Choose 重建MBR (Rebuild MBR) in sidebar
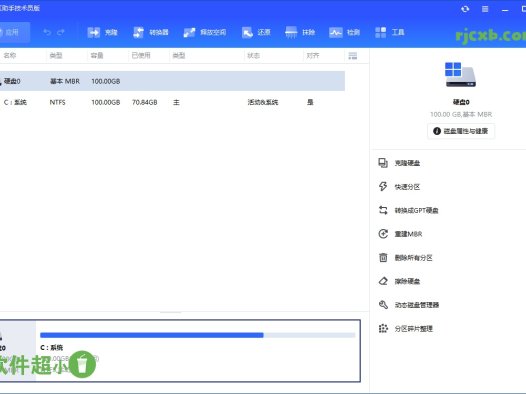526x394 pixels. point(400,234)
